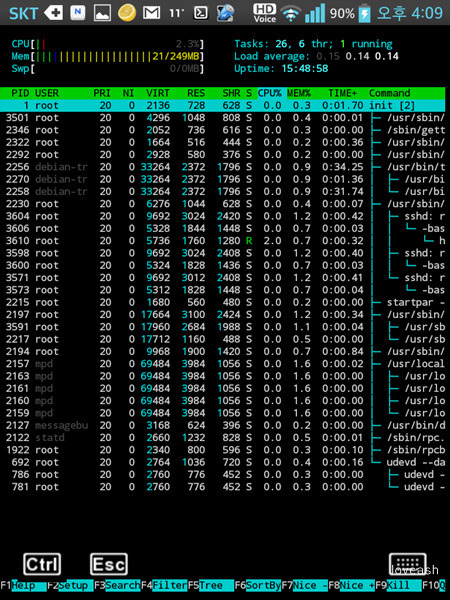Screen dimensions: 450x600
Task: Select F4 Filter function
Action: pyautogui.click(x=164, y=585)
